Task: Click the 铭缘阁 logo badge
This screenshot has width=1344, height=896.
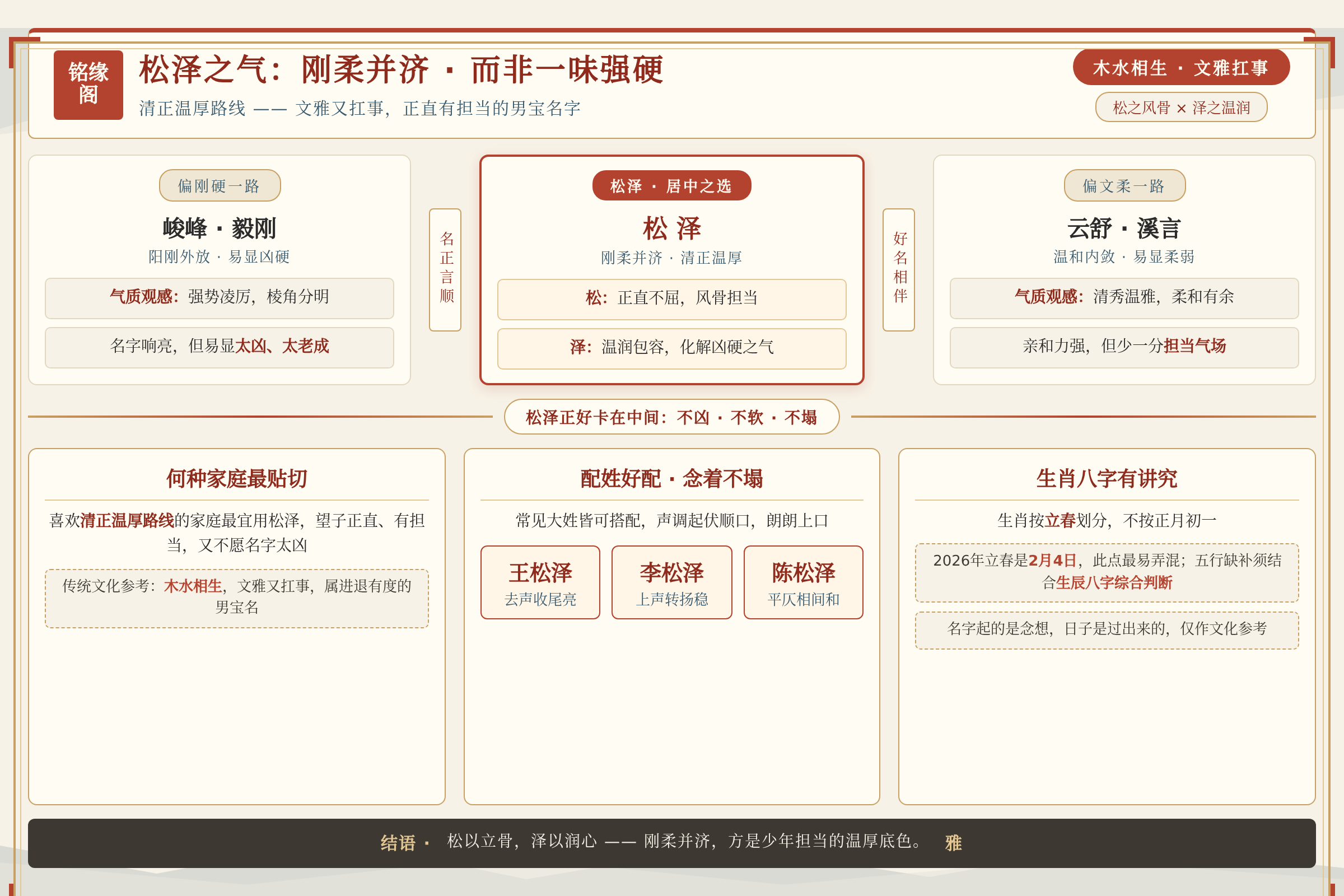Action: coord(88,85)
